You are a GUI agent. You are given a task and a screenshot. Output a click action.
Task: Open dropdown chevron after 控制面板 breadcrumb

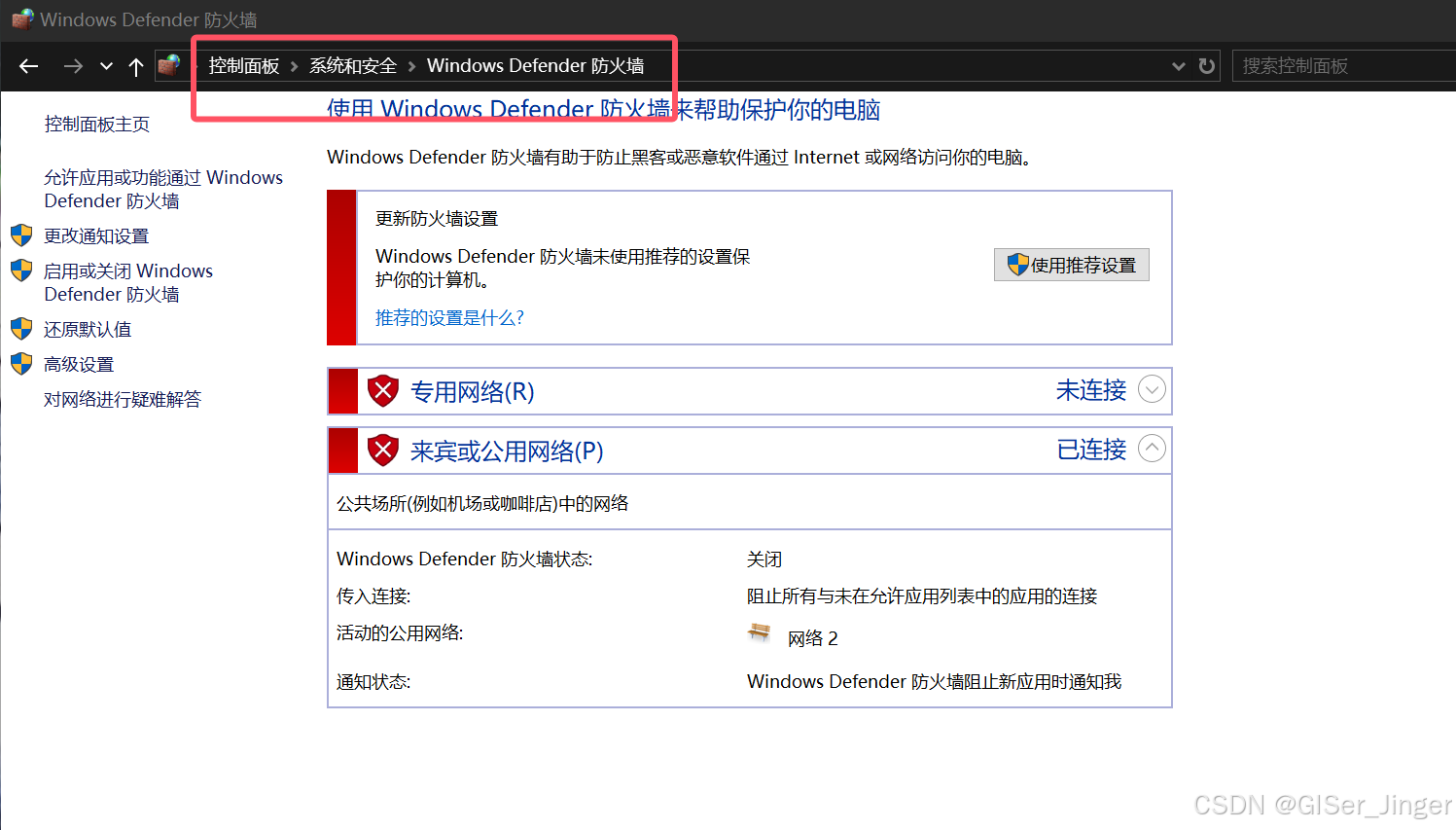pos(294,66)
